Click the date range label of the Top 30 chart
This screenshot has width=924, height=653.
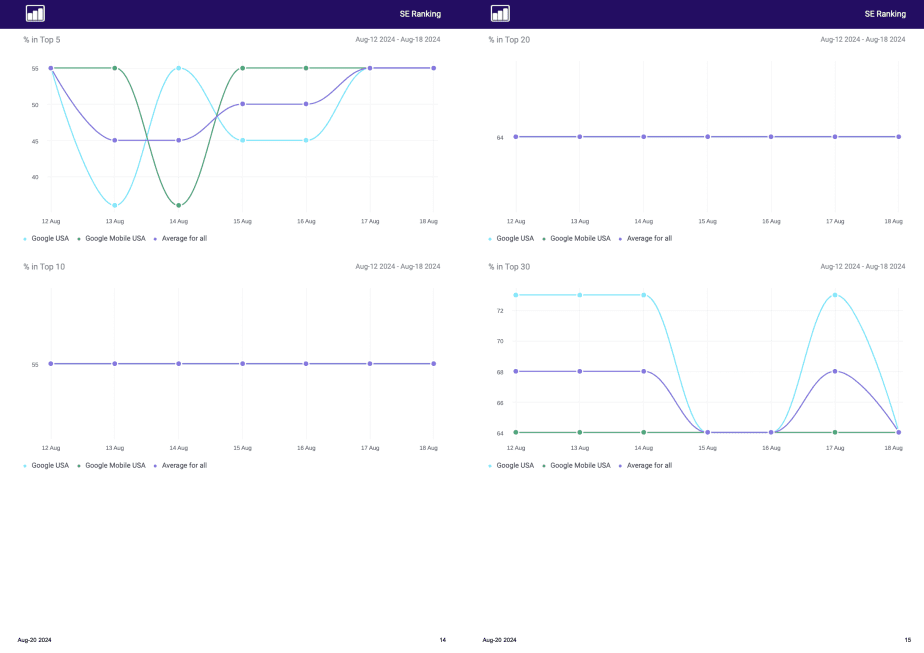[863, 266]
